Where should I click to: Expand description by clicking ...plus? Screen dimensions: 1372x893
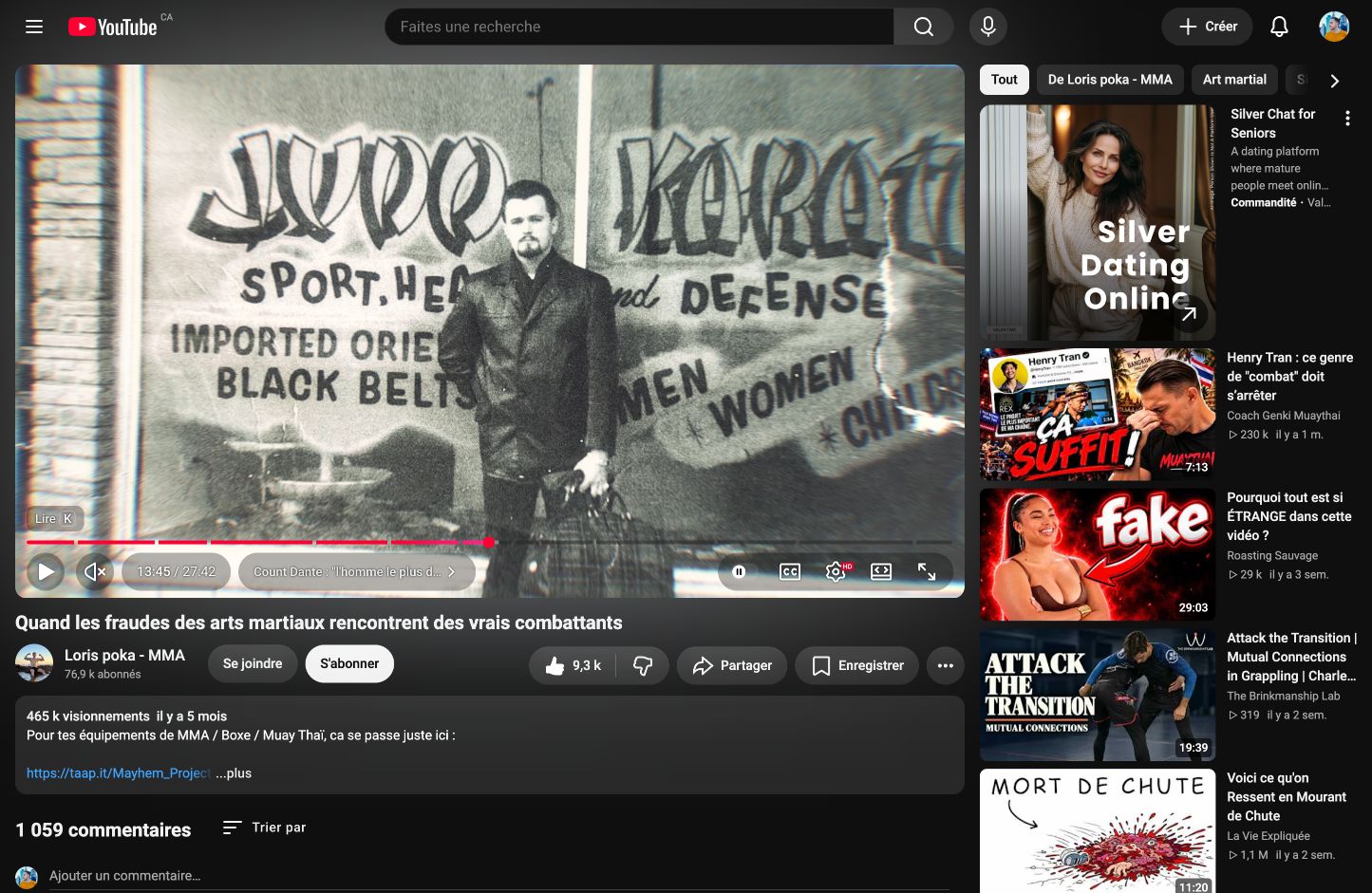click(x=234, y=773)
